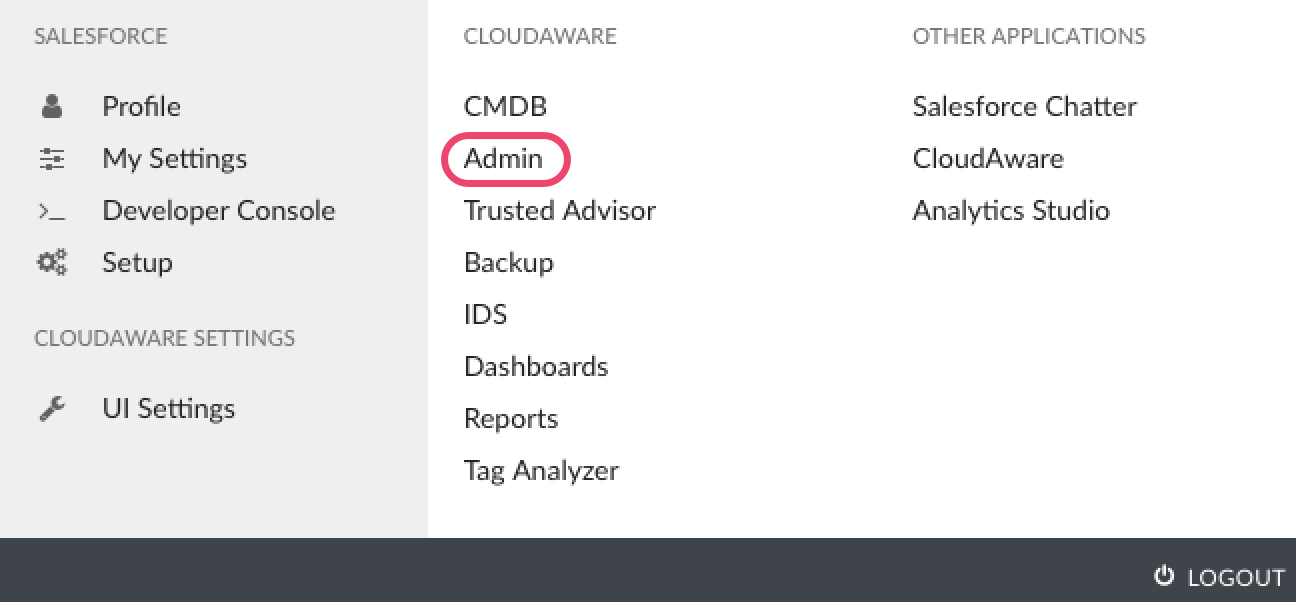Open UI Settings

[x=169, y=409]
